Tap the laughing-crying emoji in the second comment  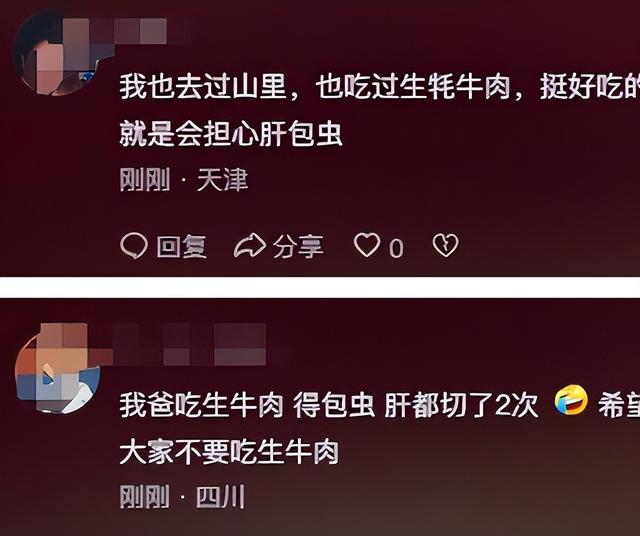[571, 400]
